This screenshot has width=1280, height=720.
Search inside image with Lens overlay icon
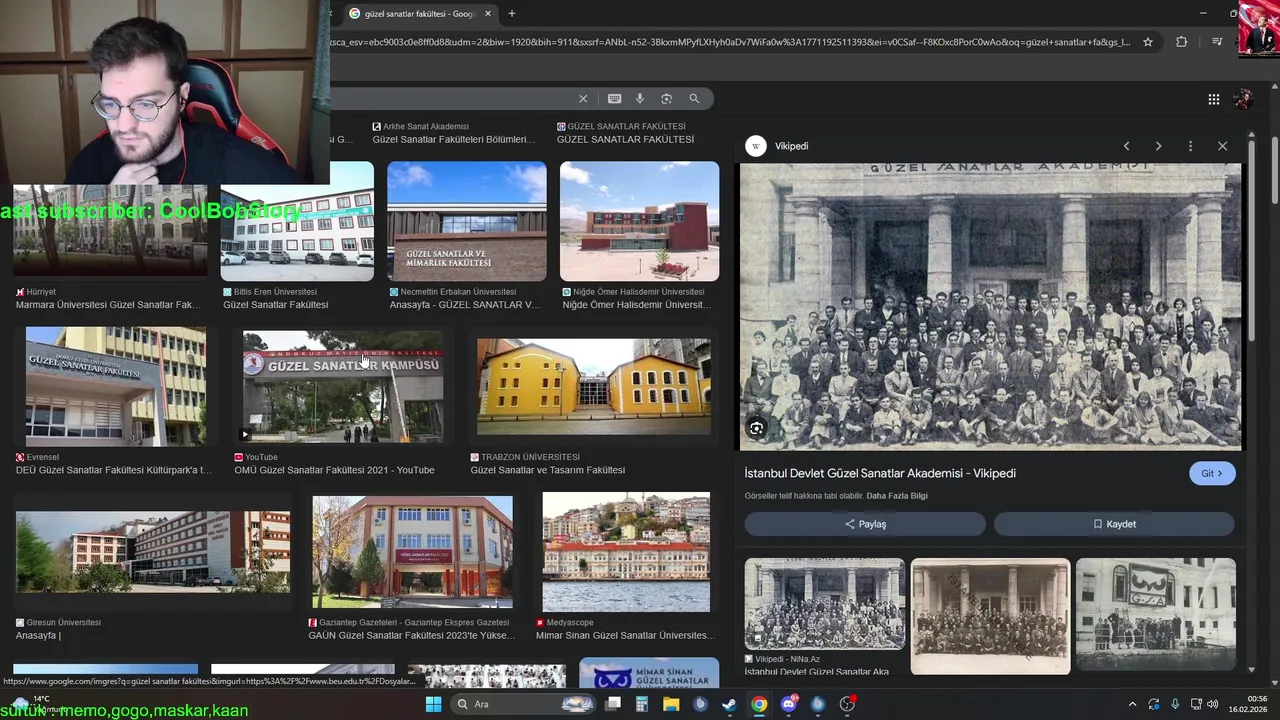757,429
